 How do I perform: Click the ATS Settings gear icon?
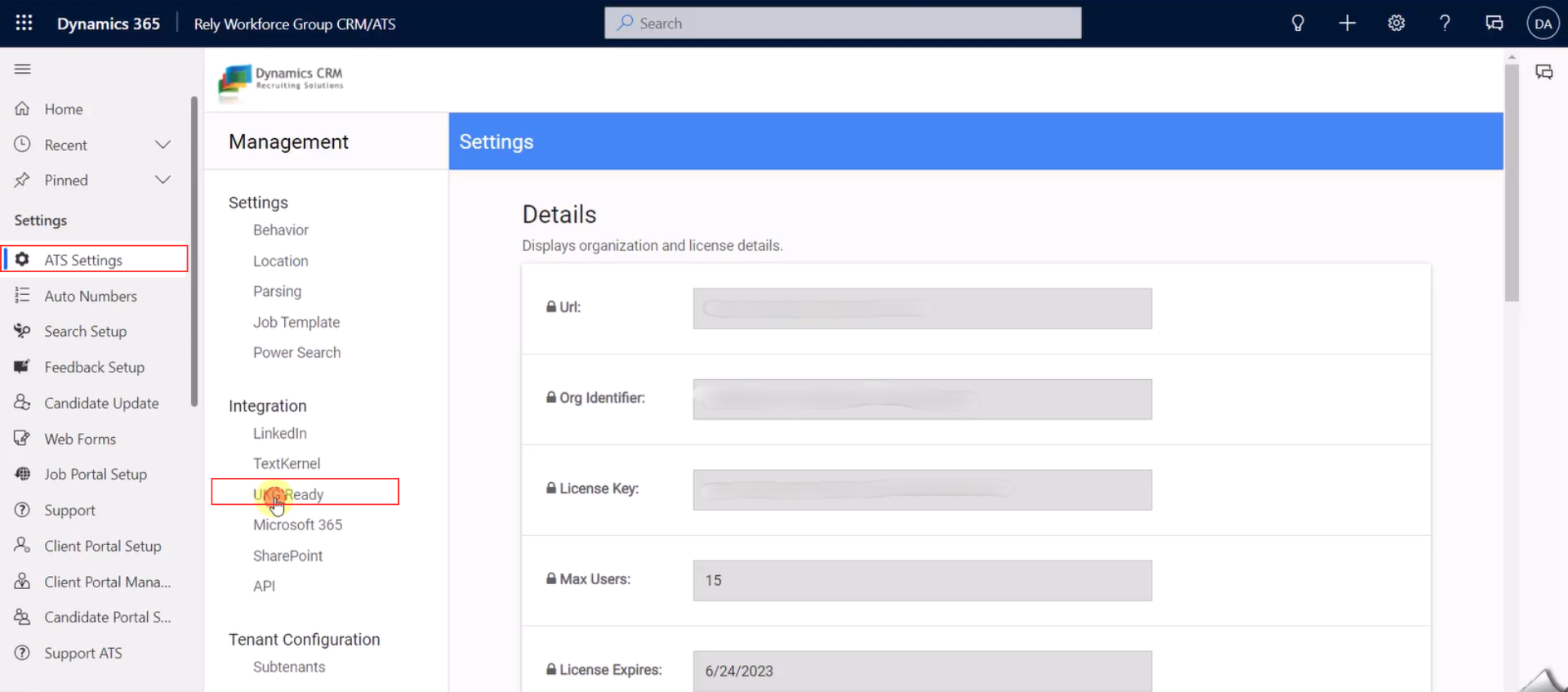(x=22, y=259)
